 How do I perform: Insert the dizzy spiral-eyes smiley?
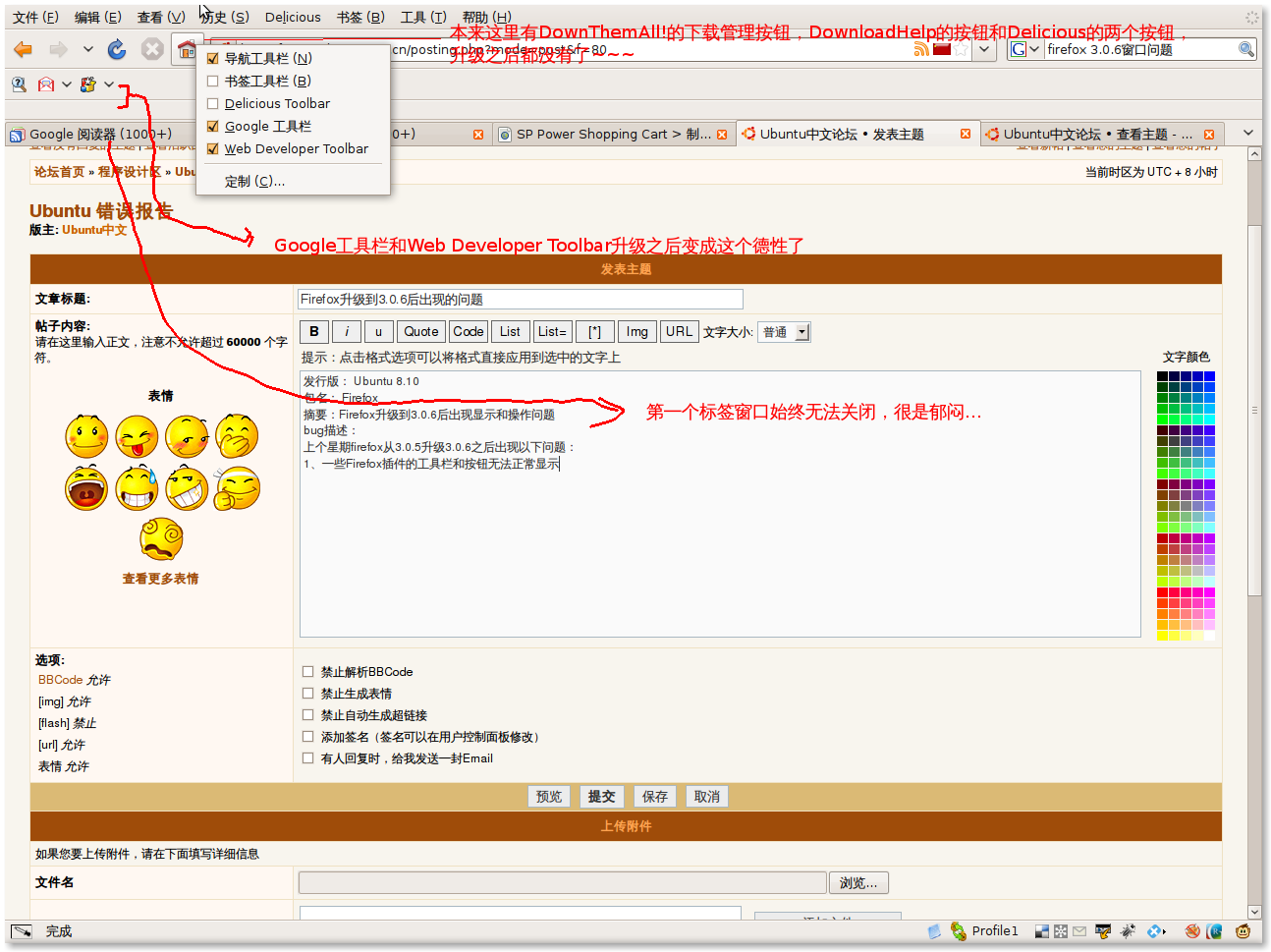(161, 538)
